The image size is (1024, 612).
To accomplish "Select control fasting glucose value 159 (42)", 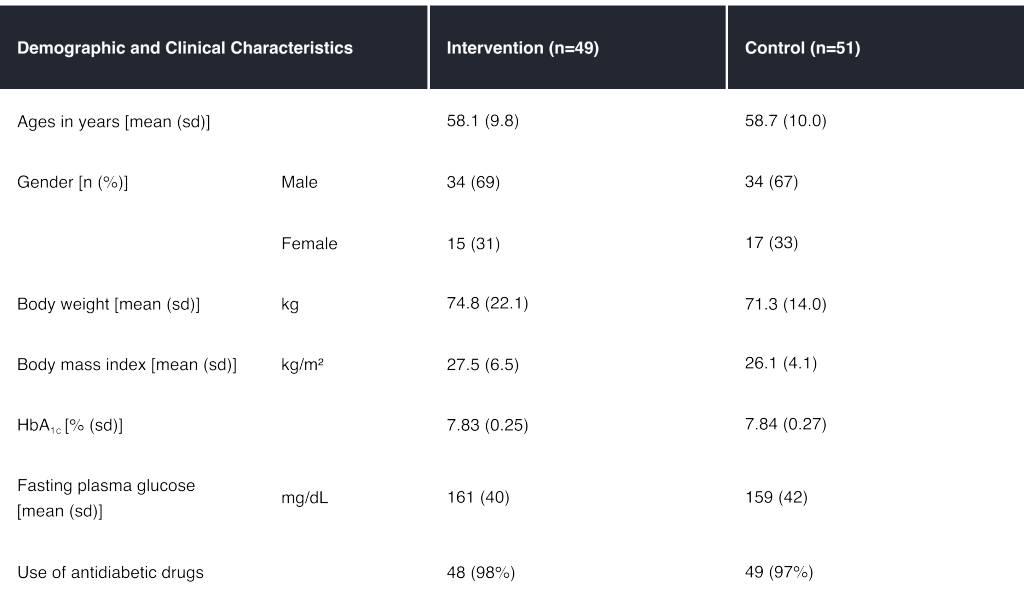I will [x=776, y=498].
